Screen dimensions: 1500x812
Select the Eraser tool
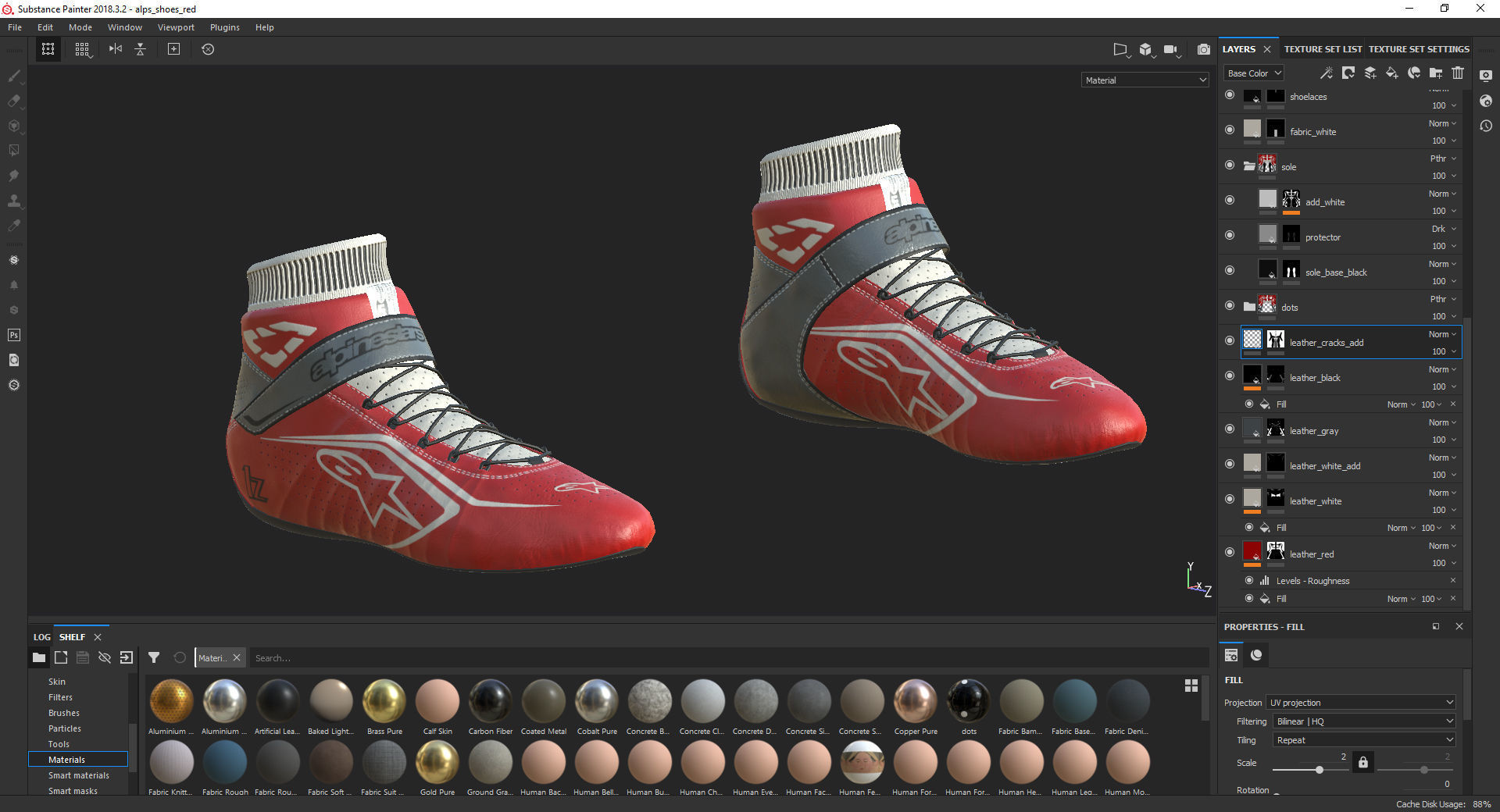14,101
